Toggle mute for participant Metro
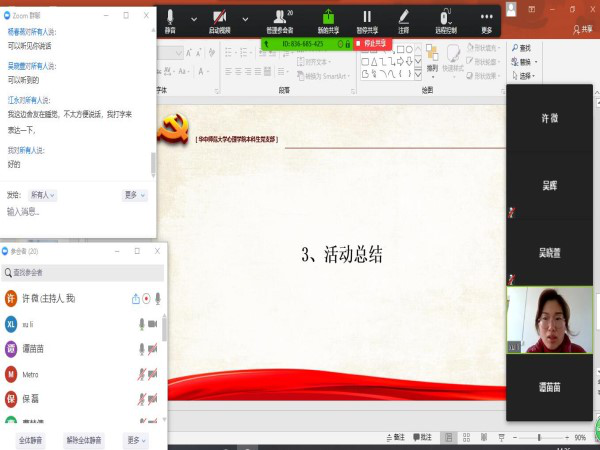The width and height of the screenshot is (600, 450). (141, 374)
